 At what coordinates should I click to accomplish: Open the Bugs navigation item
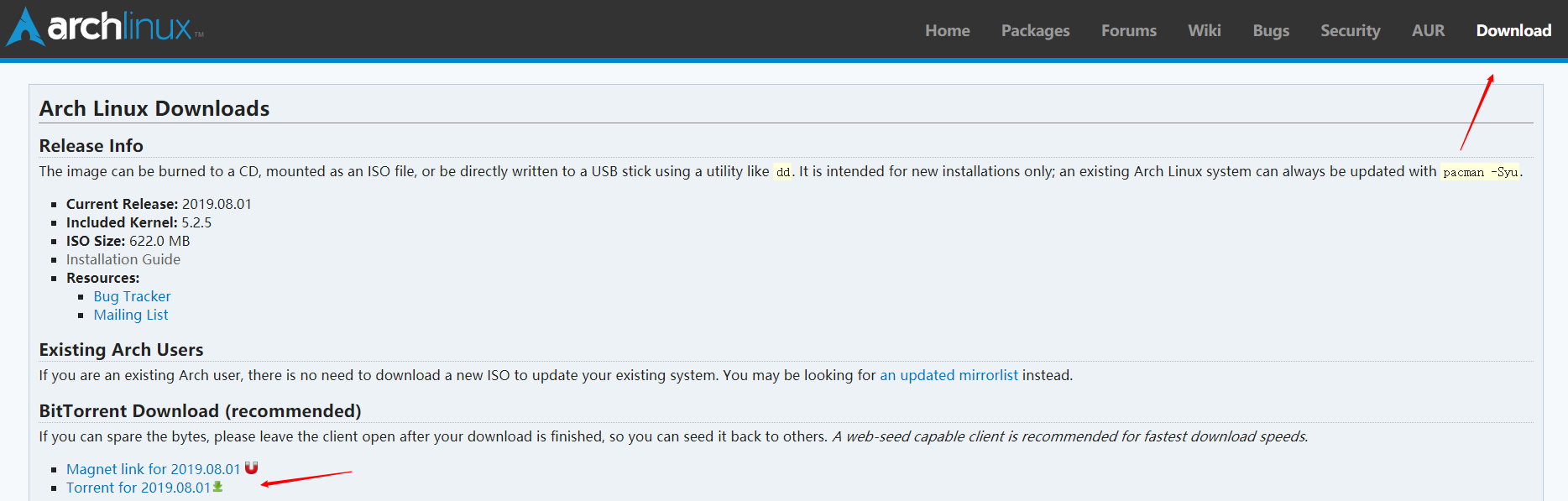coord(1271,31)
